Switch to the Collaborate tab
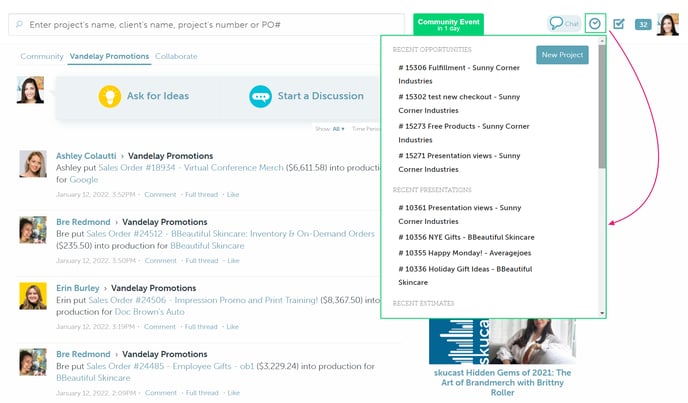The width and height of the screenshot is (688, 403). pos(176,56)
